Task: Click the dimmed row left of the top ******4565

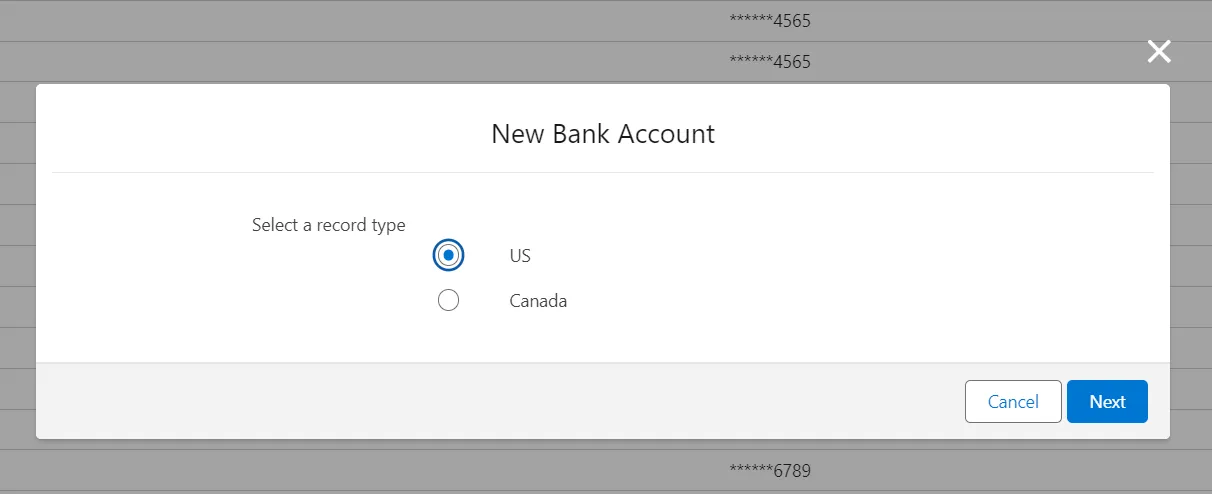Action: click(x=400, y=20)
